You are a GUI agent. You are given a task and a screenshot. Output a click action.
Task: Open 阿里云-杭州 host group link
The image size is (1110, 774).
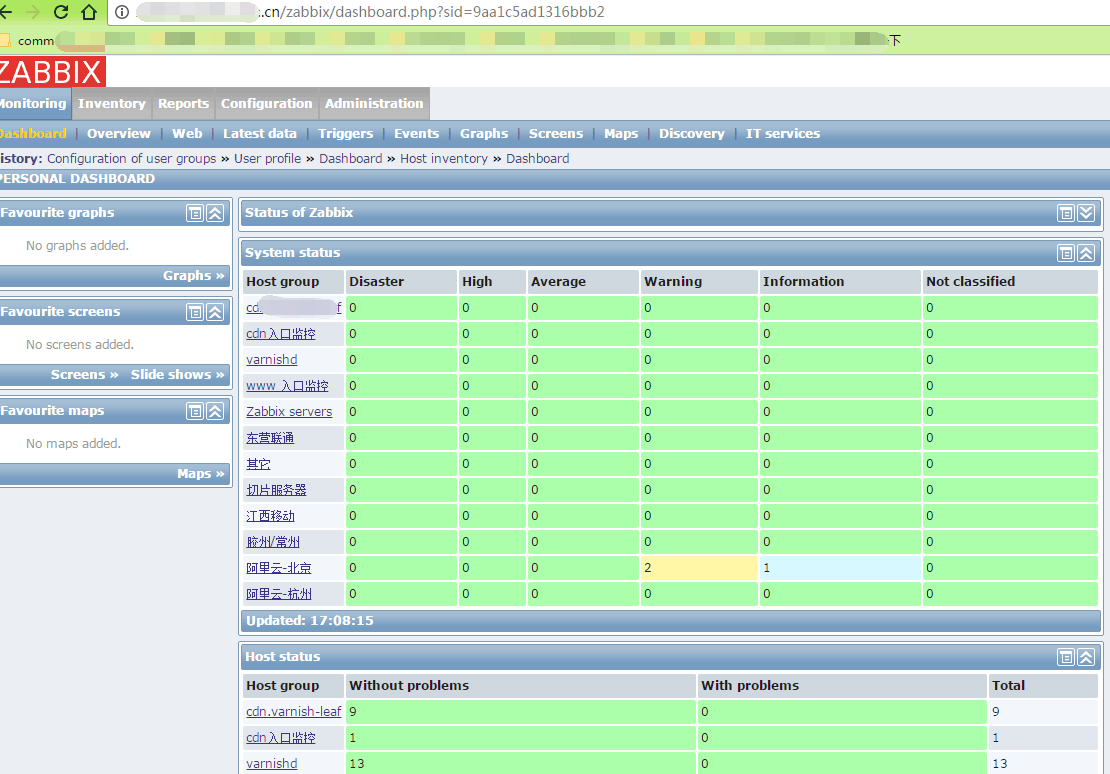(x=279, y=594)
